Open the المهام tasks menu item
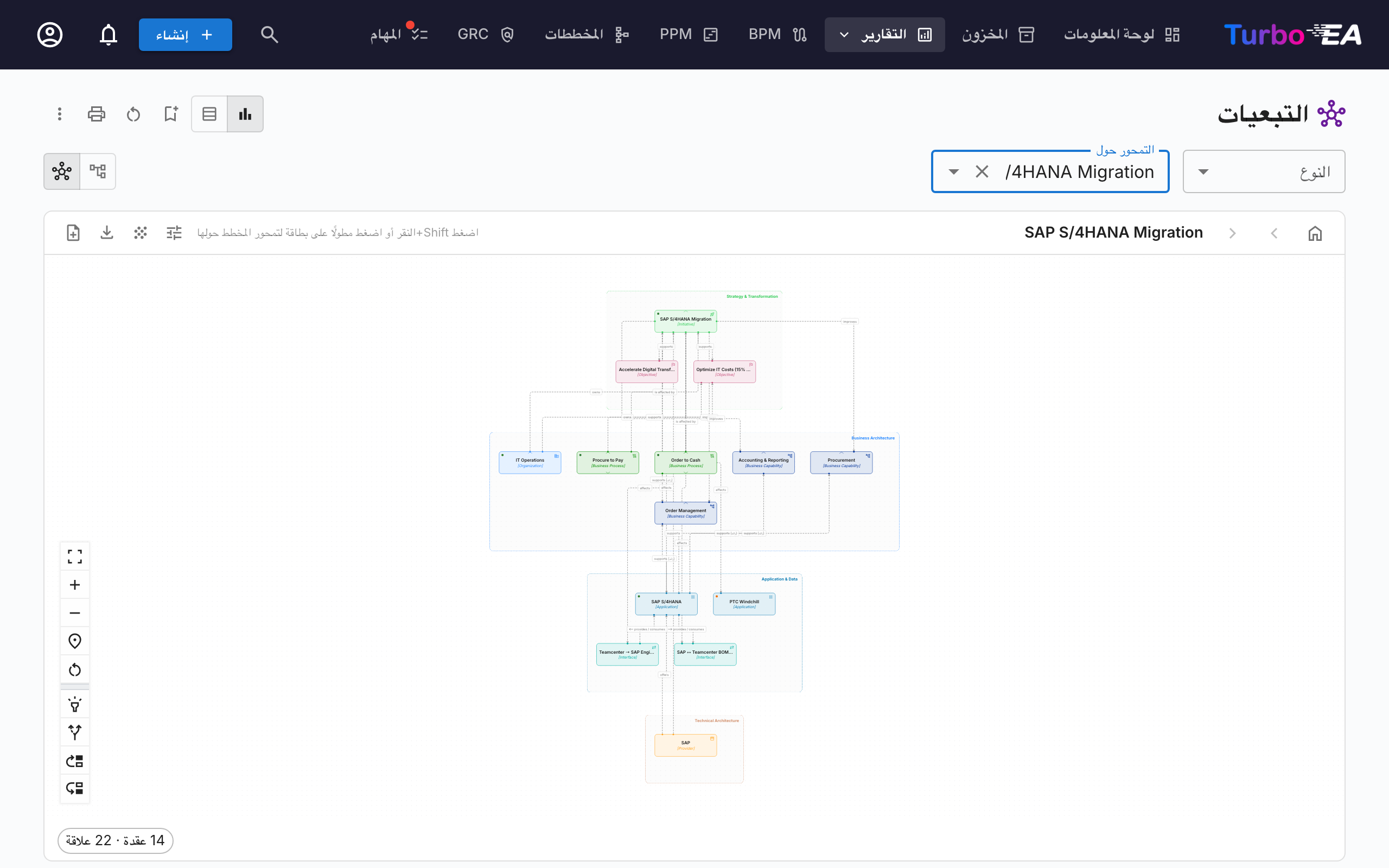Screen dimensions: 1389x868 pos(399,34)
